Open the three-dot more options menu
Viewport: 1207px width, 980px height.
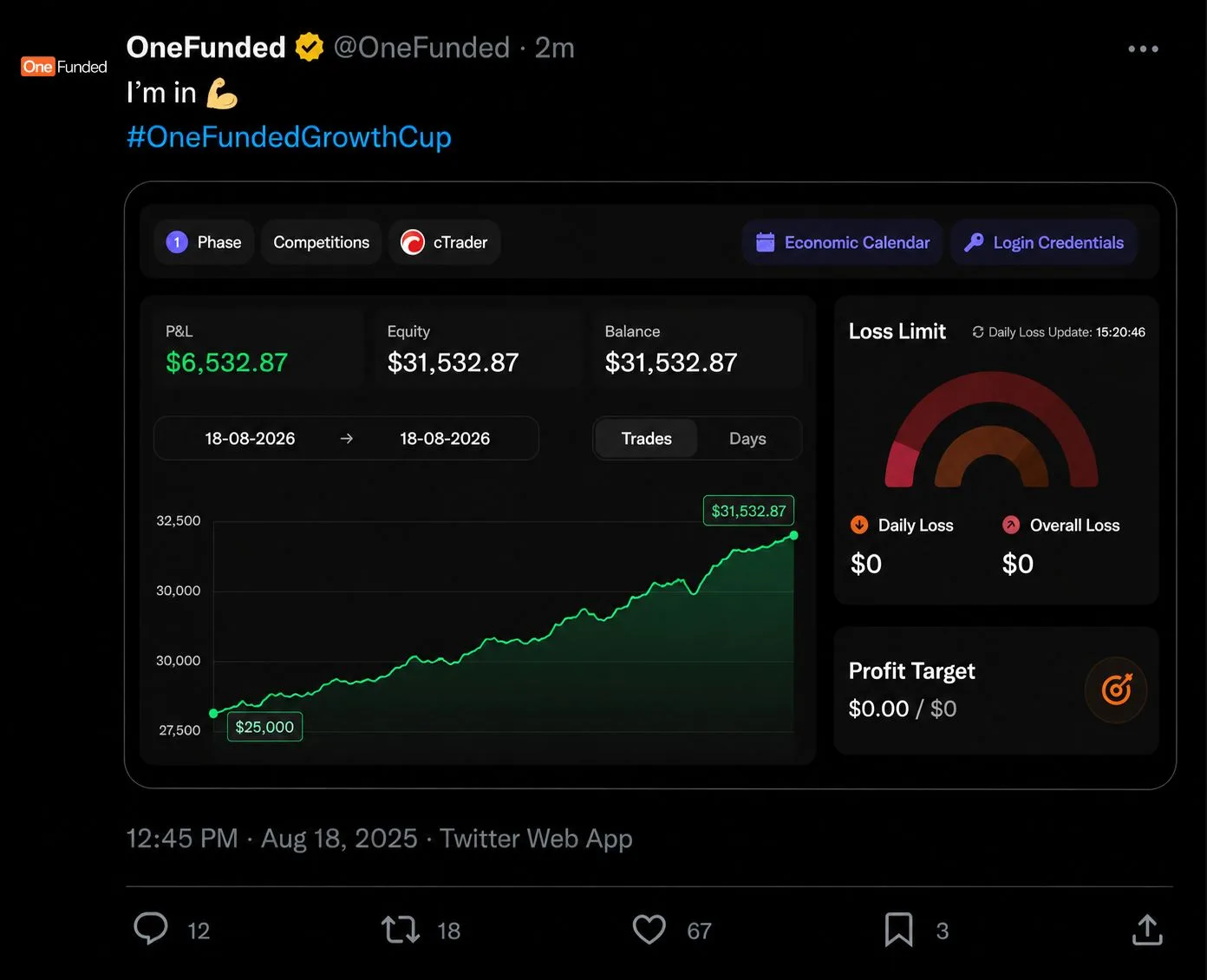click(1143, 49)
